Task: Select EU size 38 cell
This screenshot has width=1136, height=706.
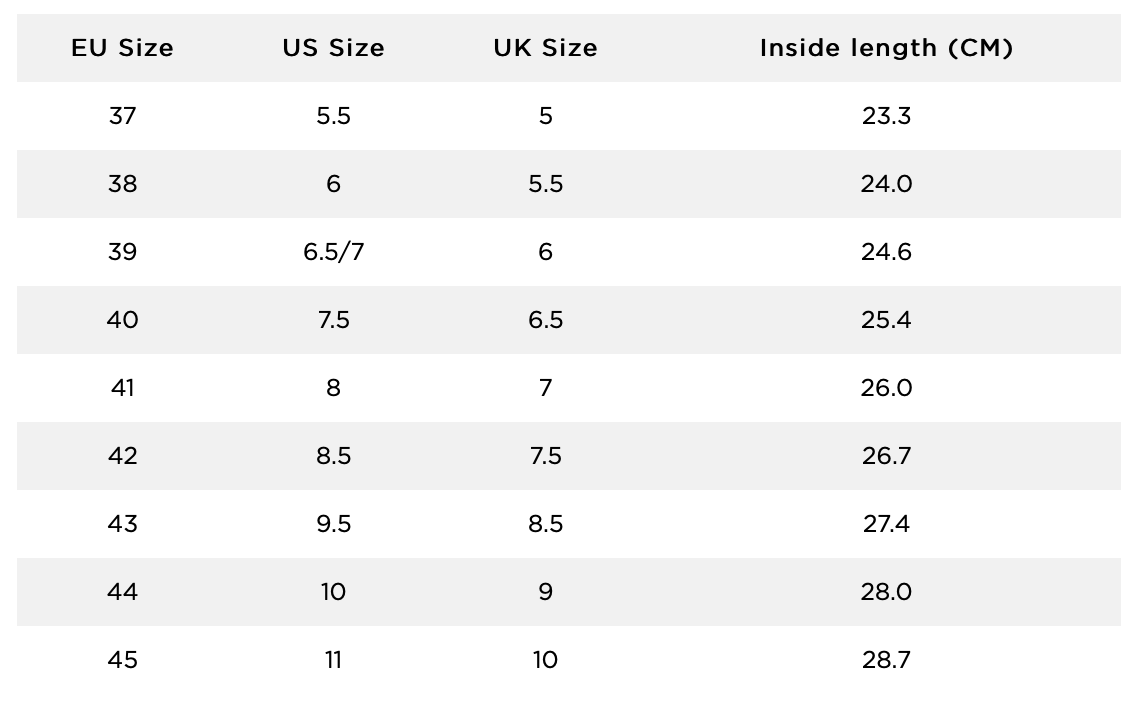Action: click(122, 184)
